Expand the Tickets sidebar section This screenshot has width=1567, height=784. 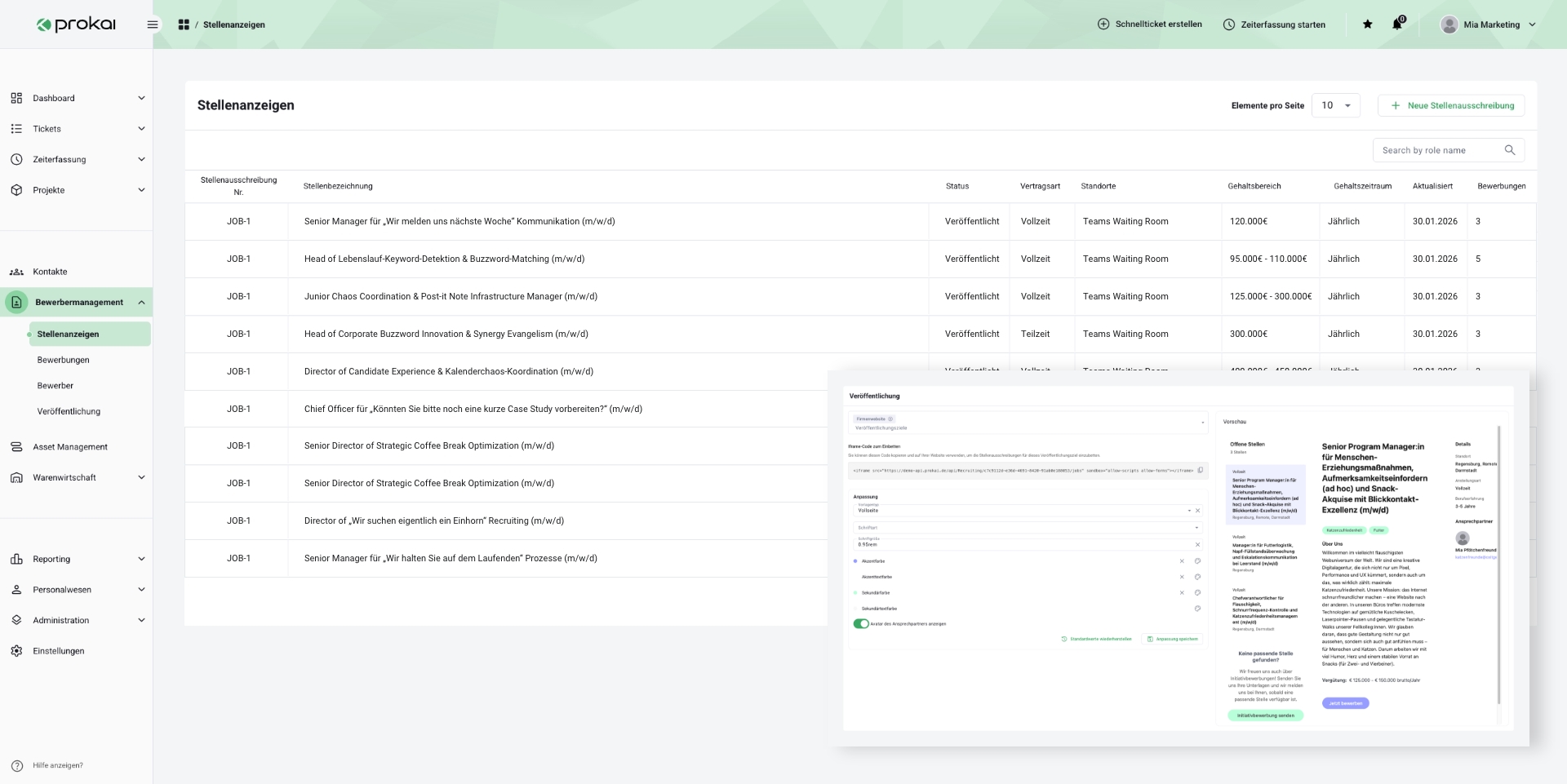tap(141, 129)
